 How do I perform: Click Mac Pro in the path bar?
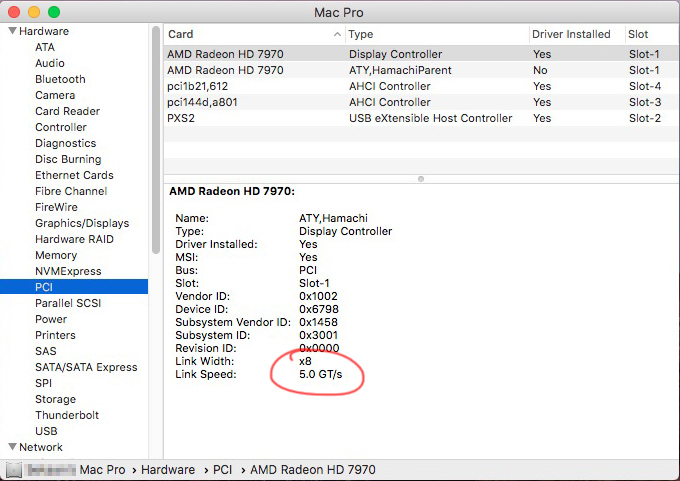tap(102, 470)
